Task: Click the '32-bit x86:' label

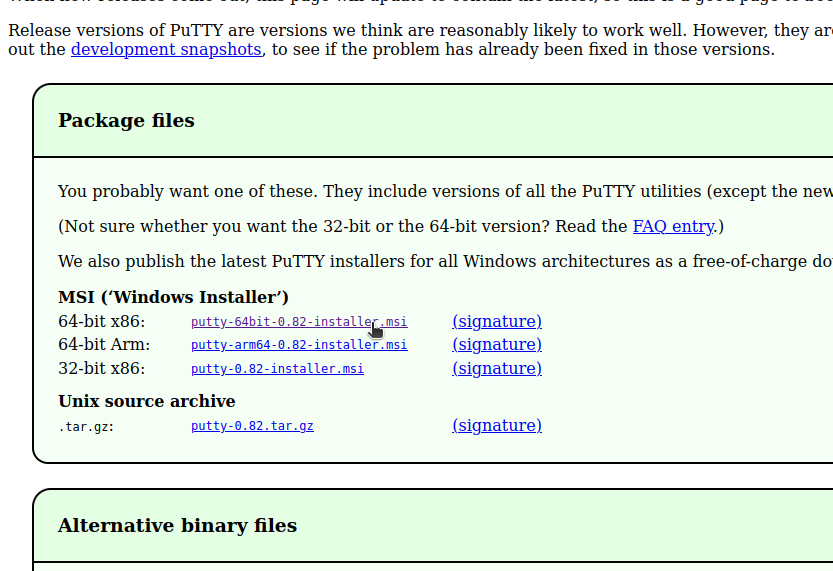Action: tap(101, 368)
